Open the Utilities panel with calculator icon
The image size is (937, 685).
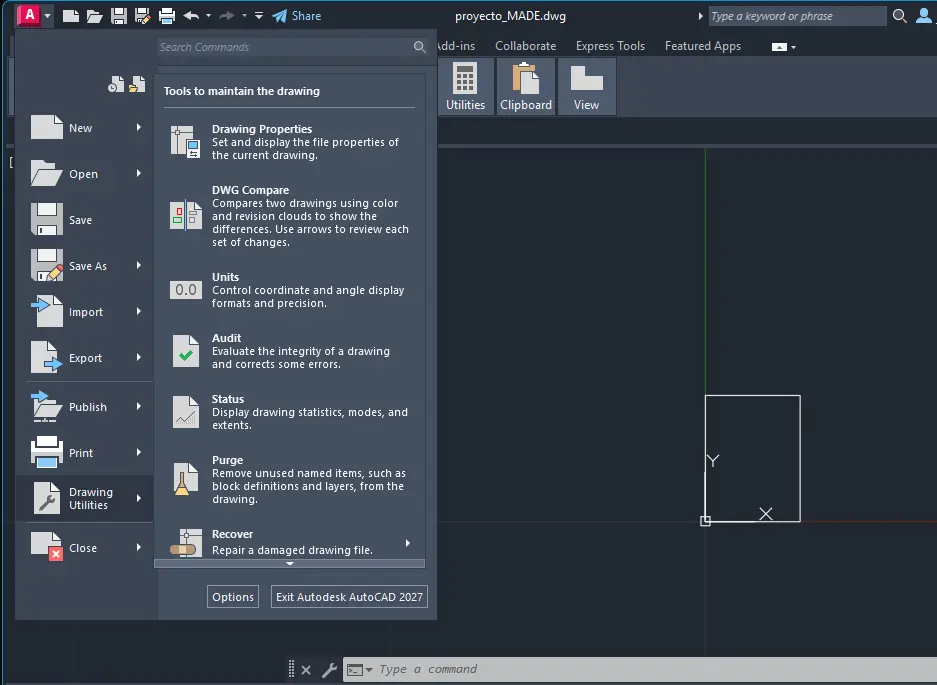(x=466, y=87)
